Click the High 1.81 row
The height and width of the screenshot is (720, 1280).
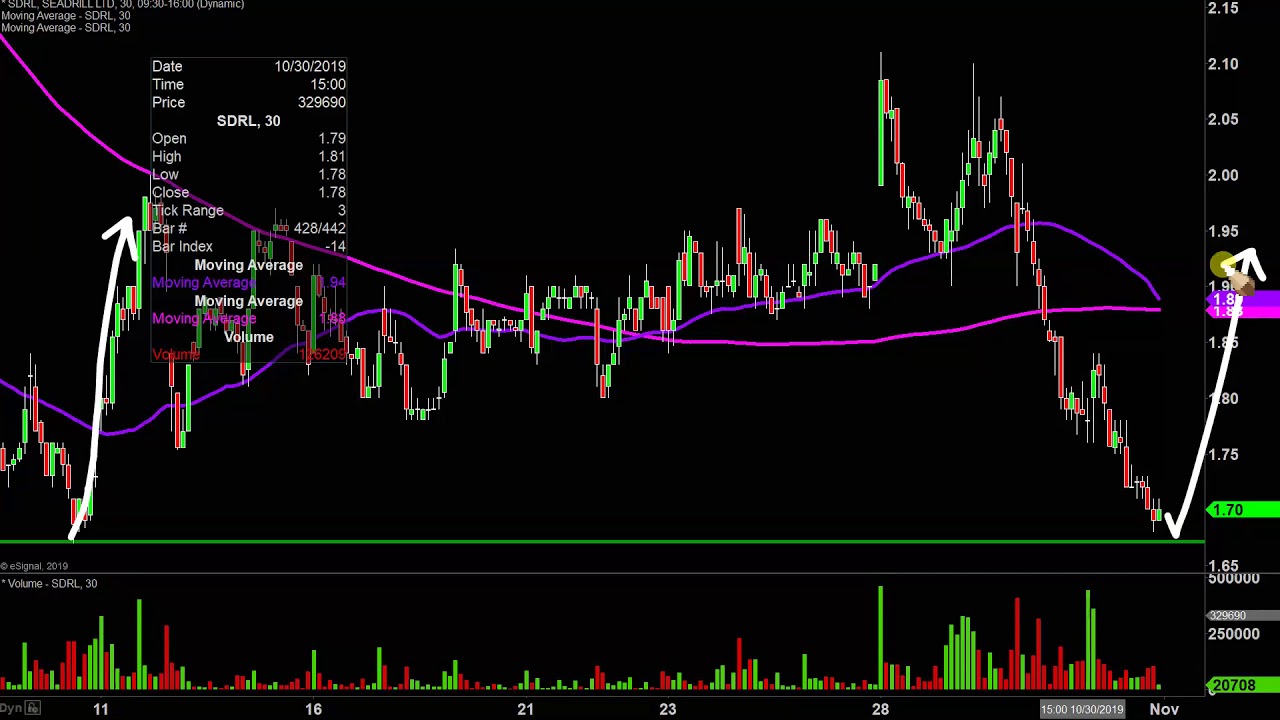pos(248,156)
